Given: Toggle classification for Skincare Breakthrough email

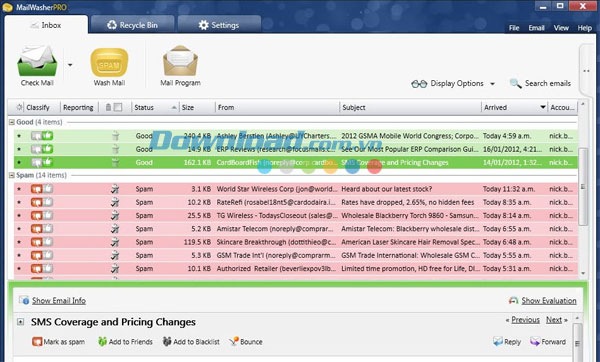Looking at the screenshot, I should click(42, 242).
